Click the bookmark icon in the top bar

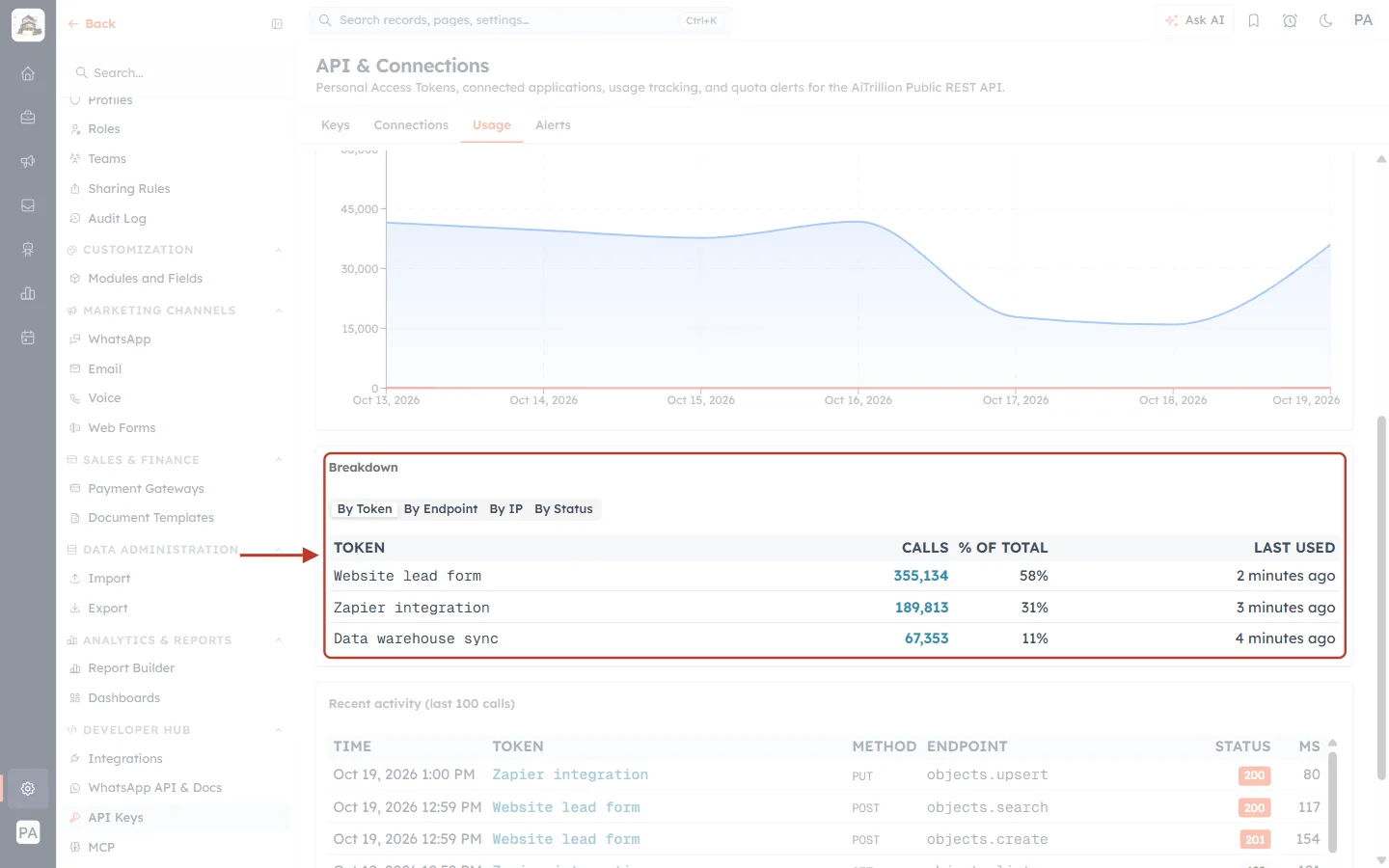coord(1254,20)
